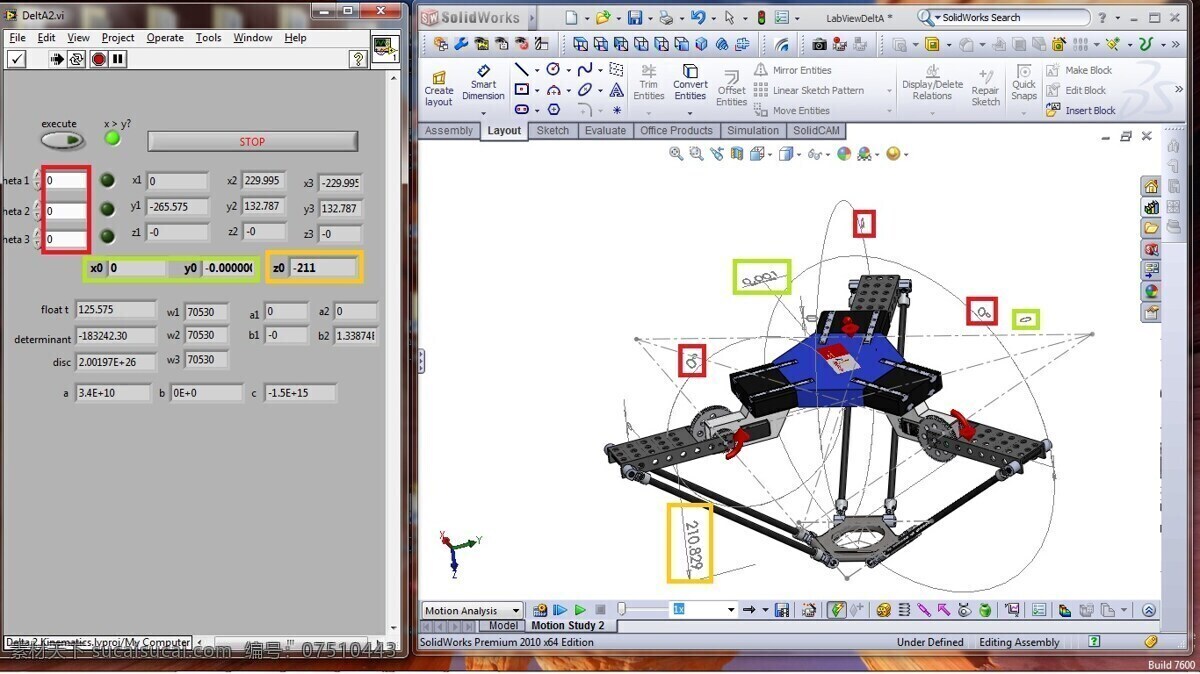Click the LED next to theta 3
This screenshot has height=674, width=1200.
(107, 237)
